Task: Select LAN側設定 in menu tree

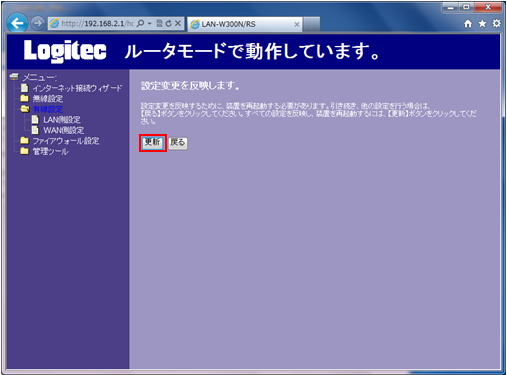Action: [x=56, y=120]
